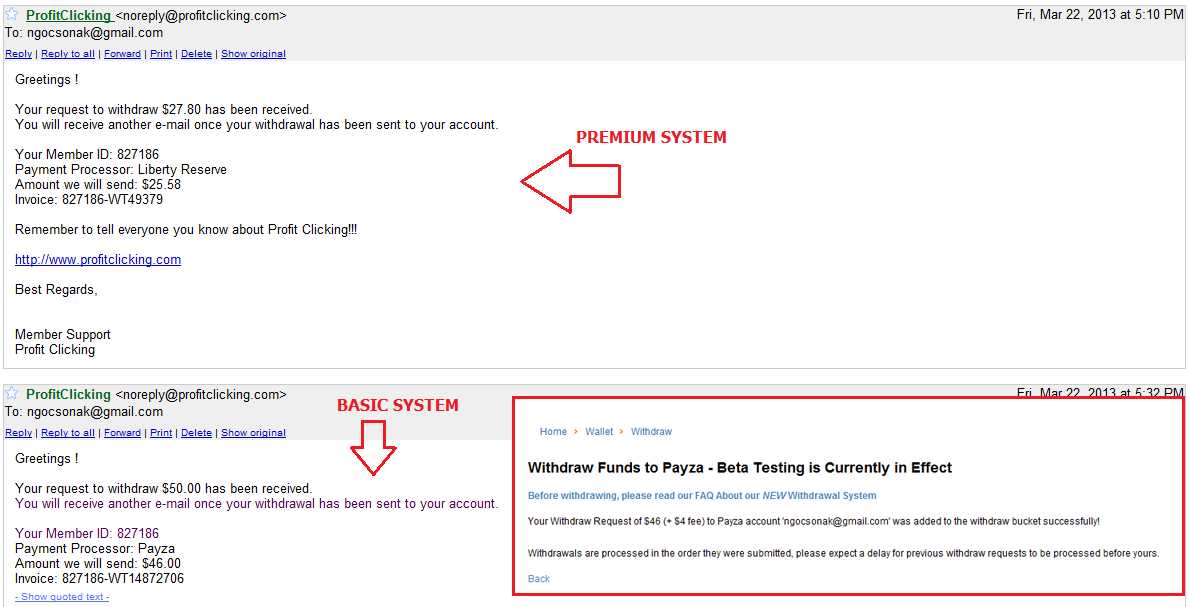Click the Back link on withdraw page
Screen dimensions: 1189x607
[x=538, y=578]
